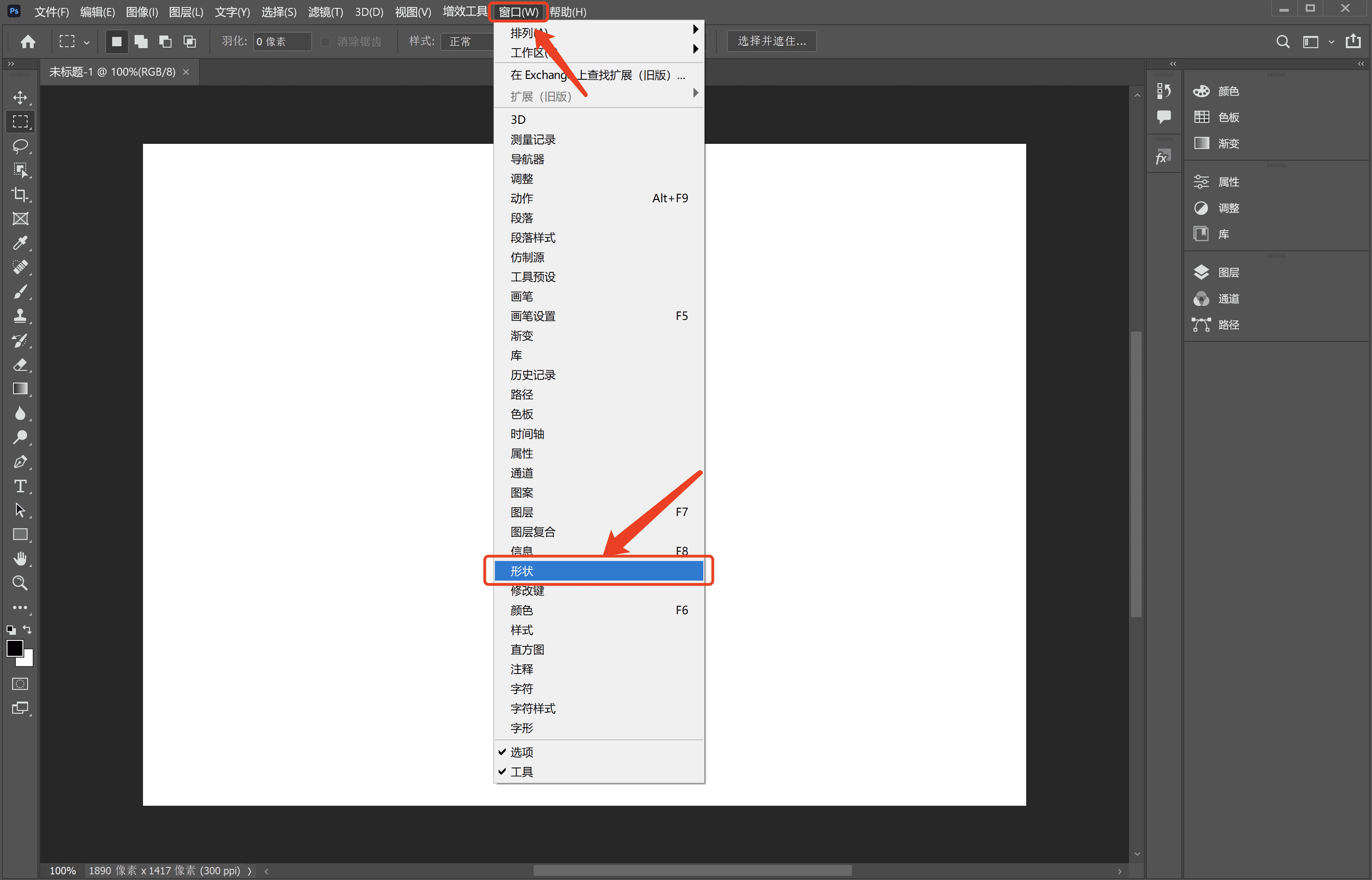Image resolution: width=1372 pixels, height=880 pixels.
Task: Select the Hand tool
Action: click(x=21, y=559)
